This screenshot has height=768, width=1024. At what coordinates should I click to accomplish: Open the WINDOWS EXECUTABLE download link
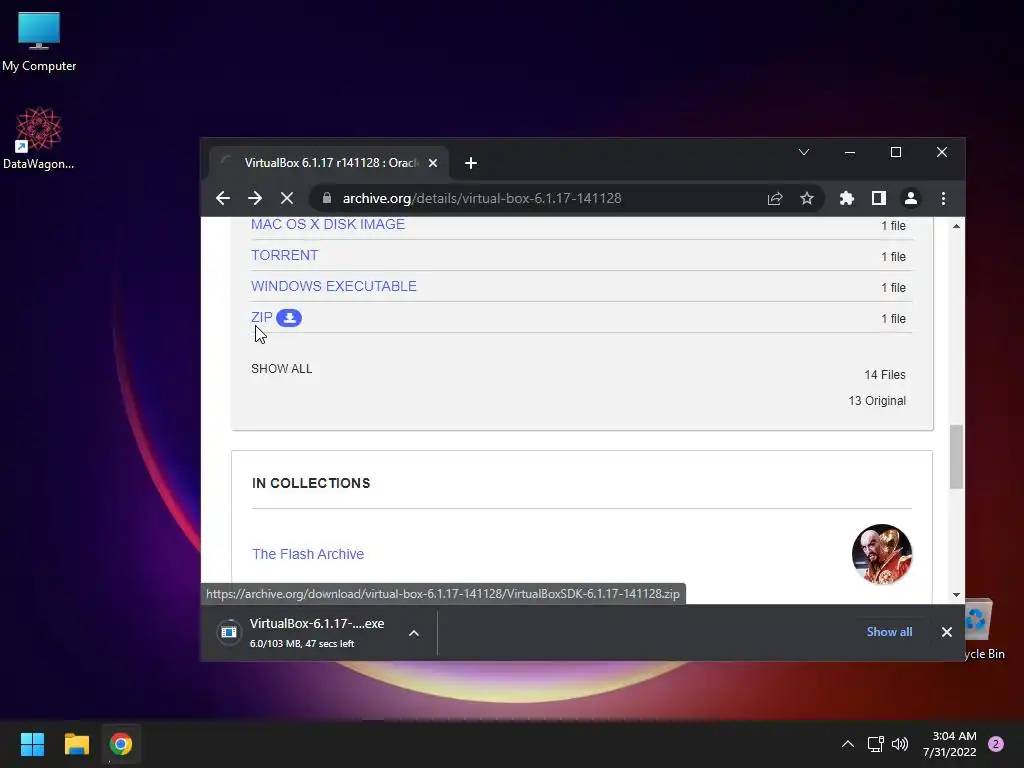point(334,286)
